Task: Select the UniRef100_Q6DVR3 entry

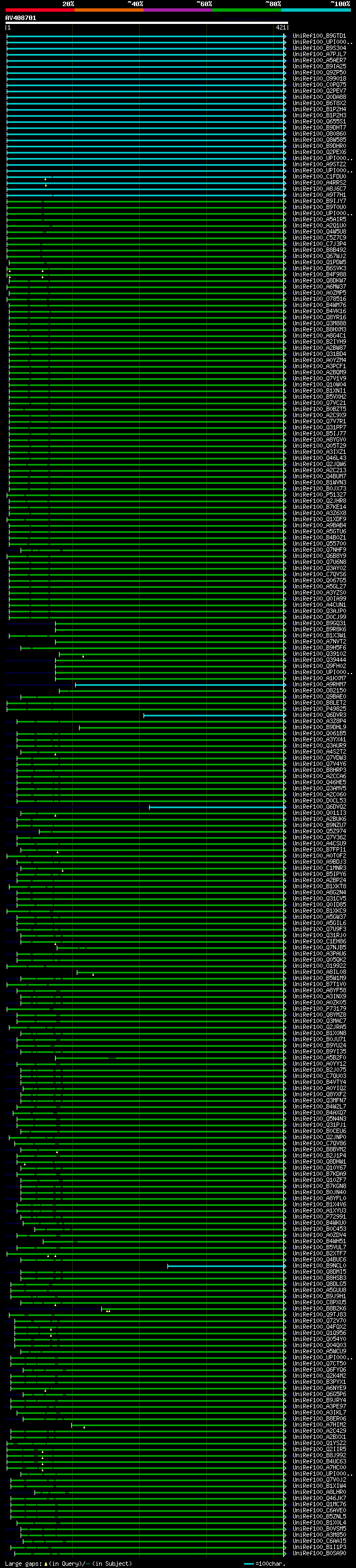Action: tap(319, 715)
